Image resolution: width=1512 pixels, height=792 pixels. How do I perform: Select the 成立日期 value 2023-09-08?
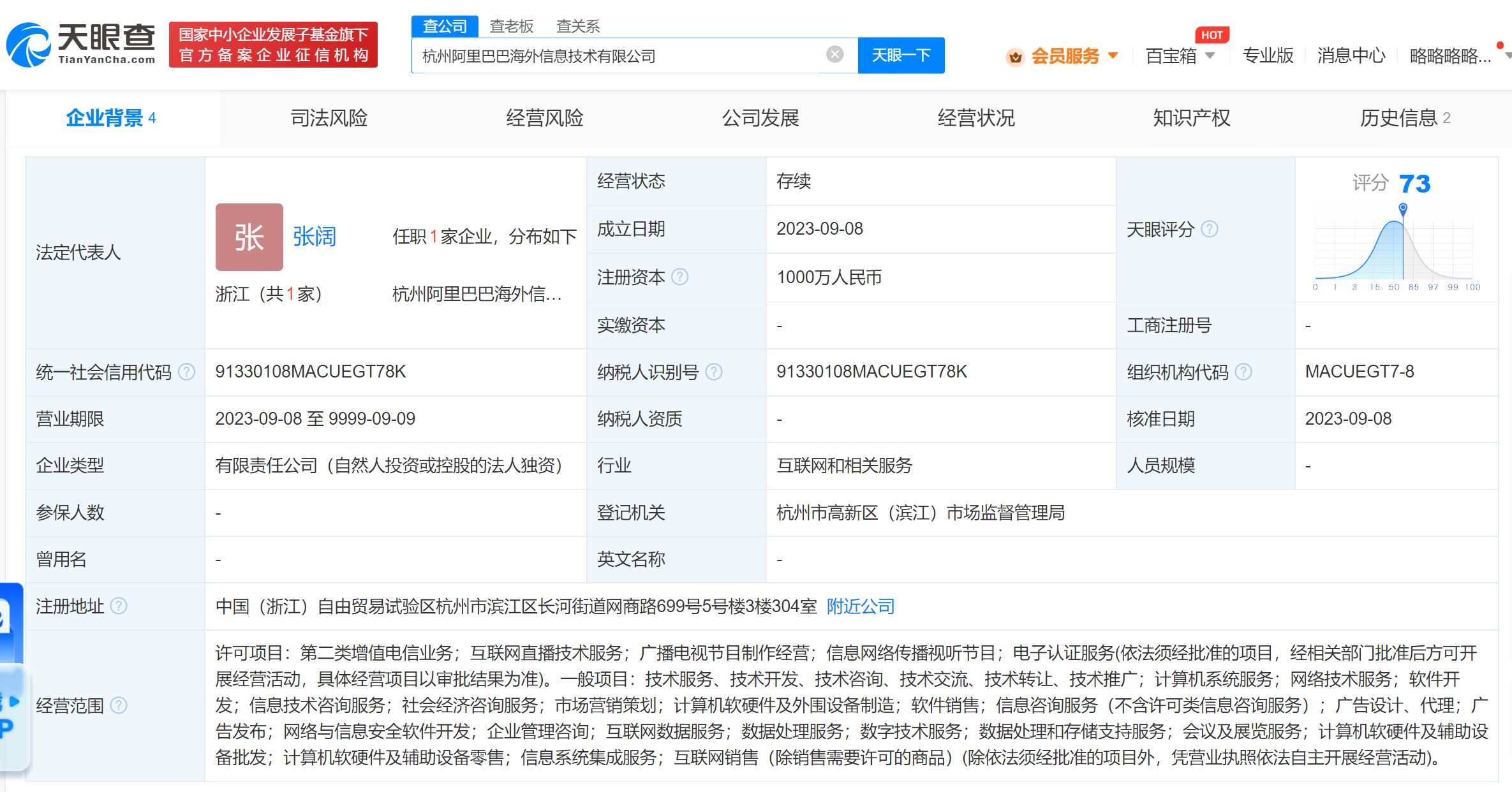click(820, 229)
